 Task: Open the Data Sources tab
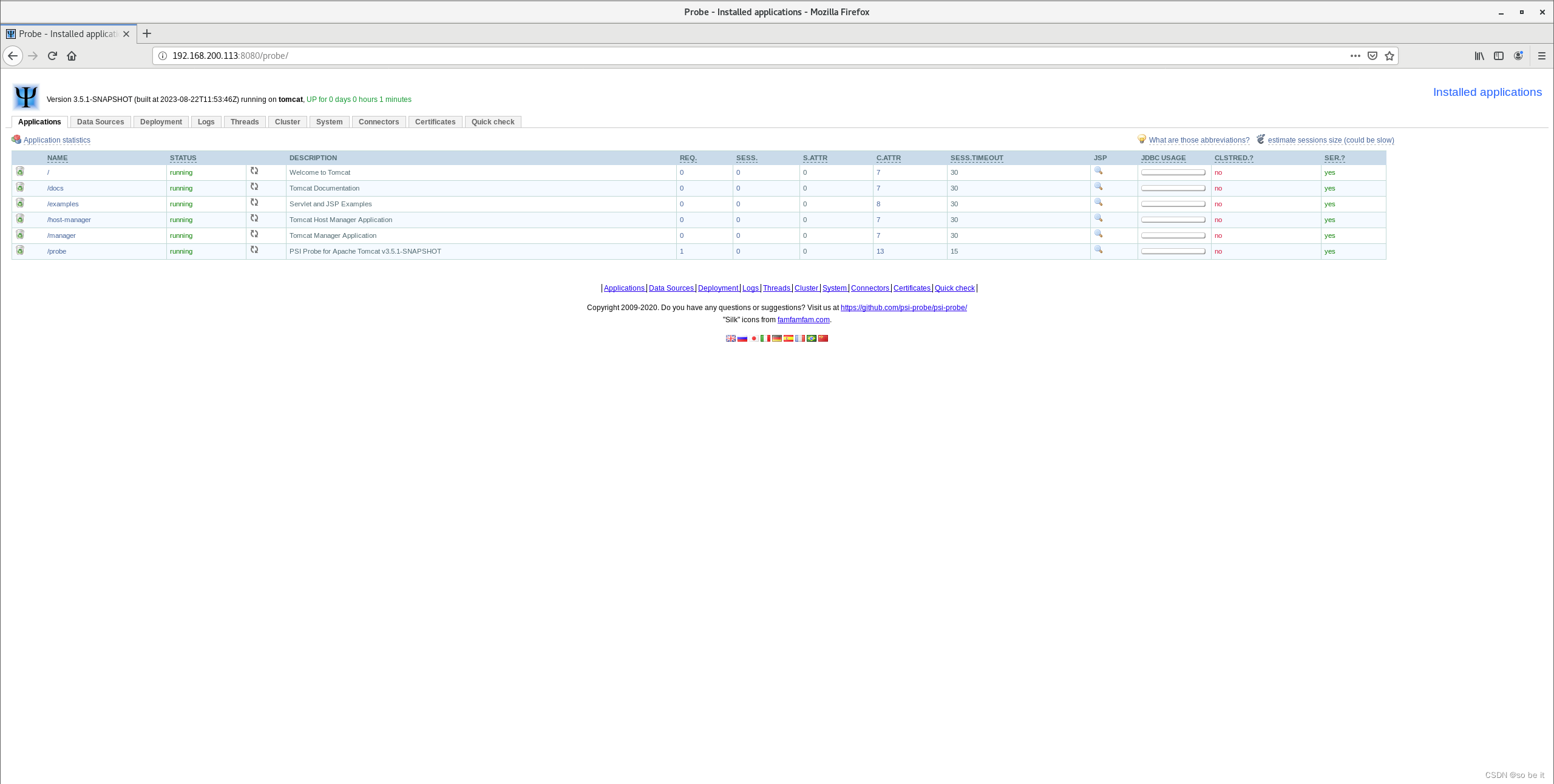pos(100,122)
